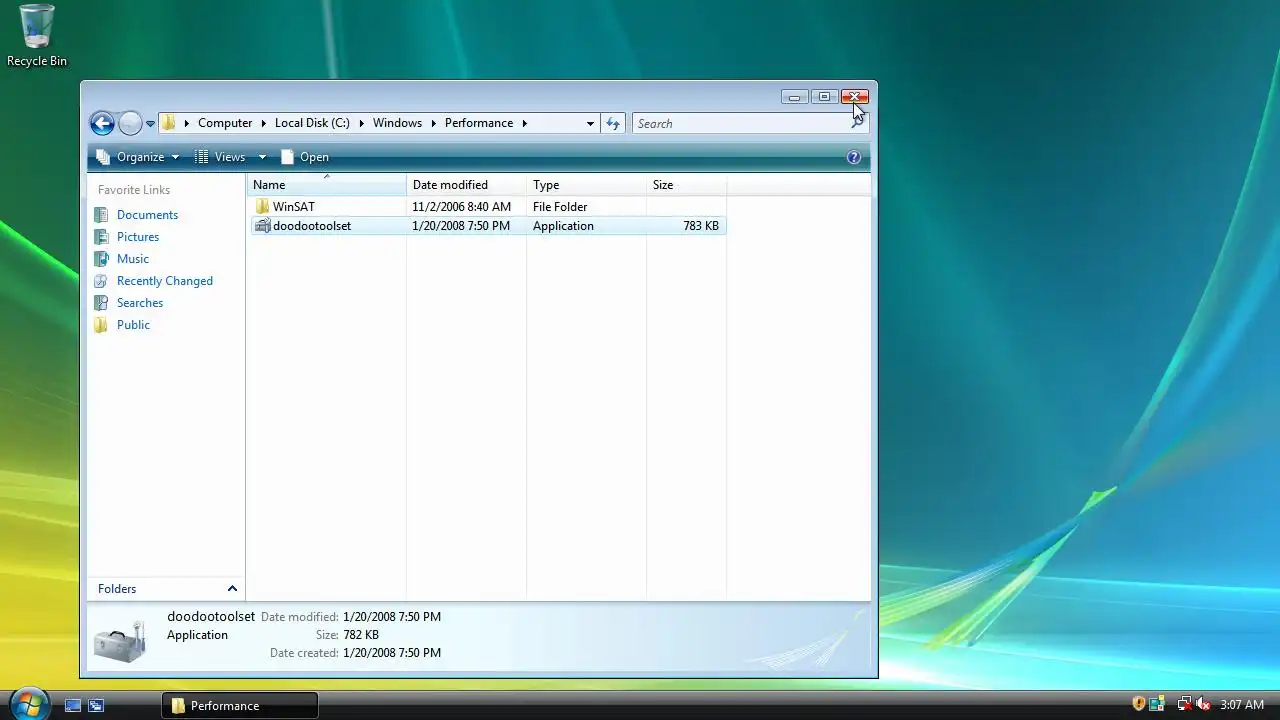Click Open in the toolbar
The image size is (1280, 720).
pyautogui.click(x=305, y=157)
